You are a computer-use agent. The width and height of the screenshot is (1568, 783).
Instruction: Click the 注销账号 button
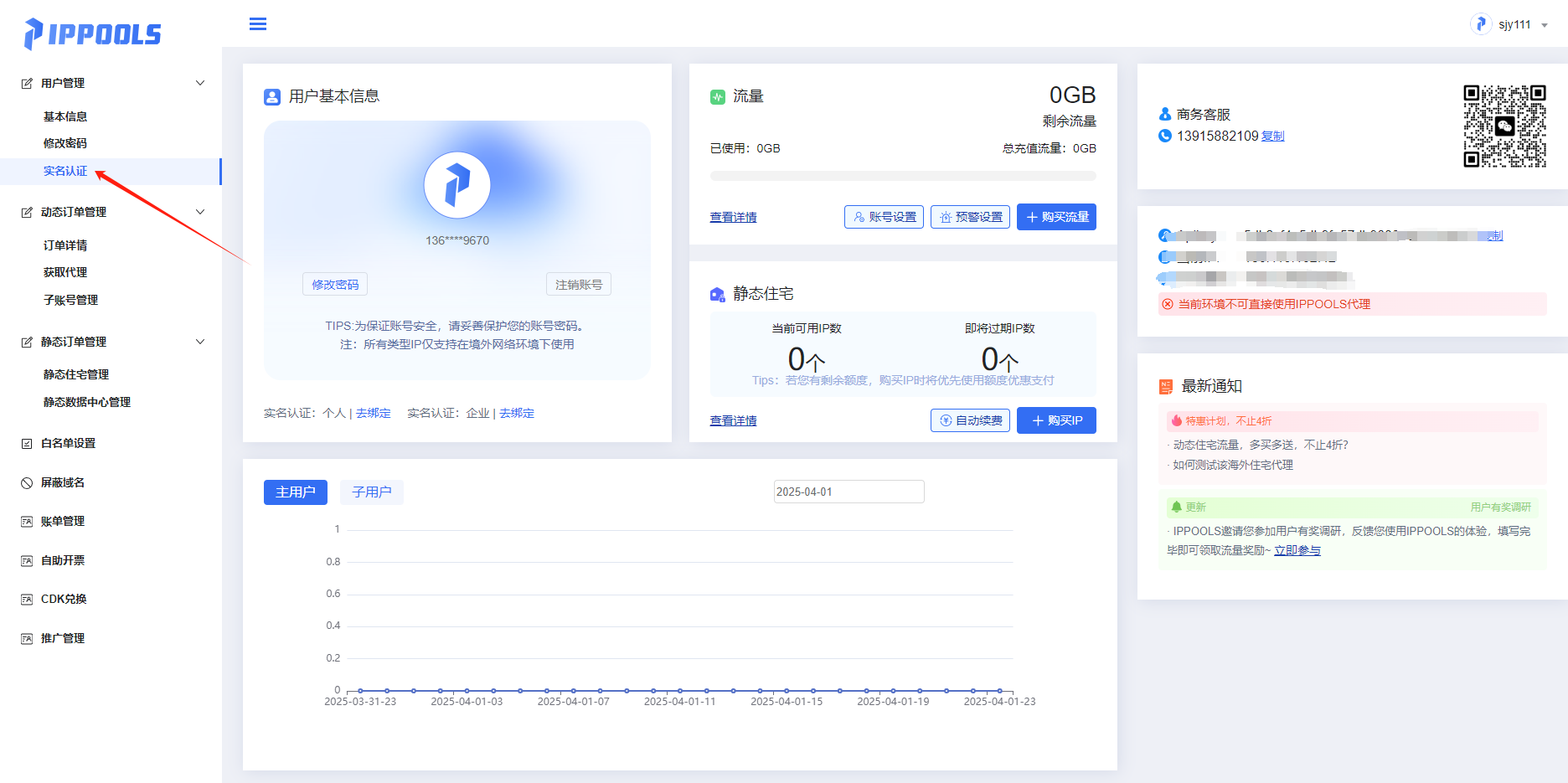pos(578,283)
